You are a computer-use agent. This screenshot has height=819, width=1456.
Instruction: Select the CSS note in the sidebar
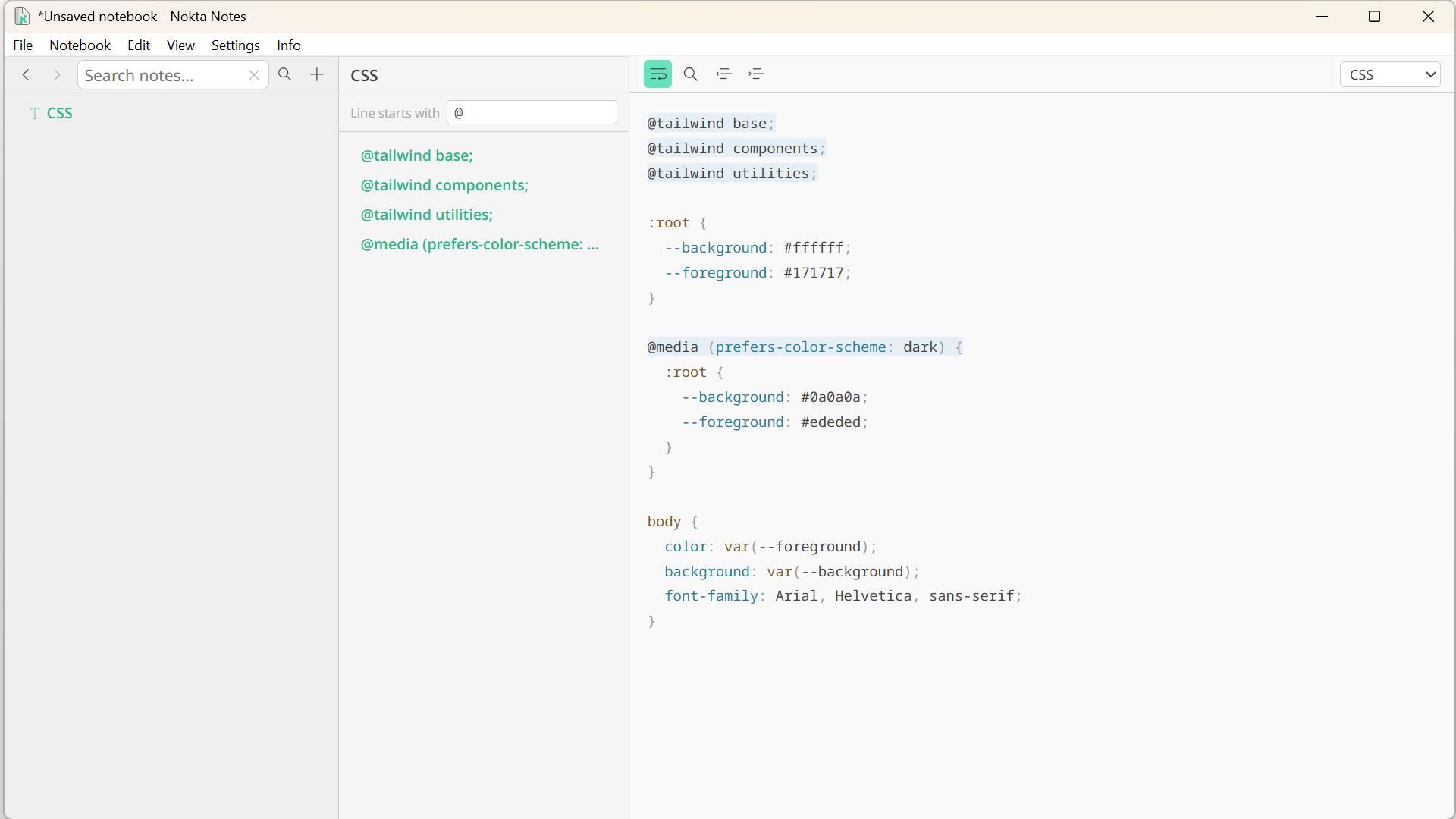coord(61,112)
